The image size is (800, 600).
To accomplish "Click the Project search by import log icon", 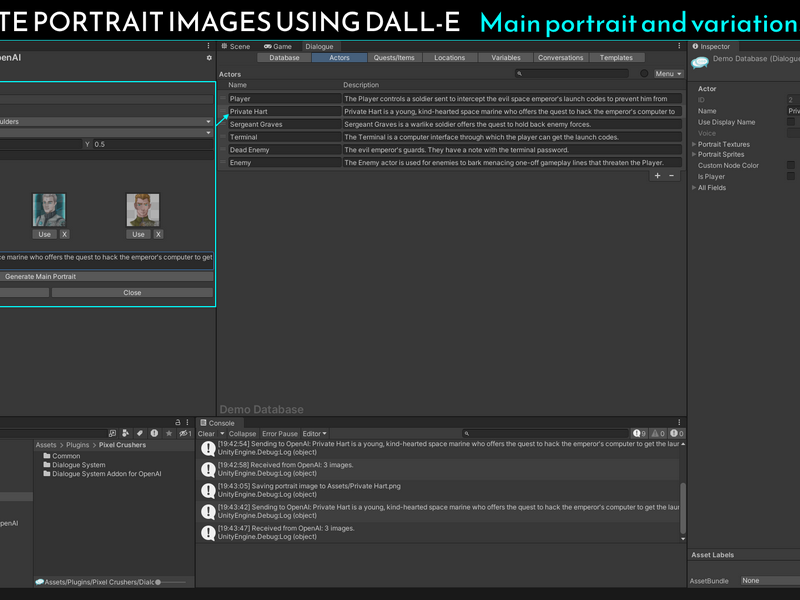I will tap(154, 434).
